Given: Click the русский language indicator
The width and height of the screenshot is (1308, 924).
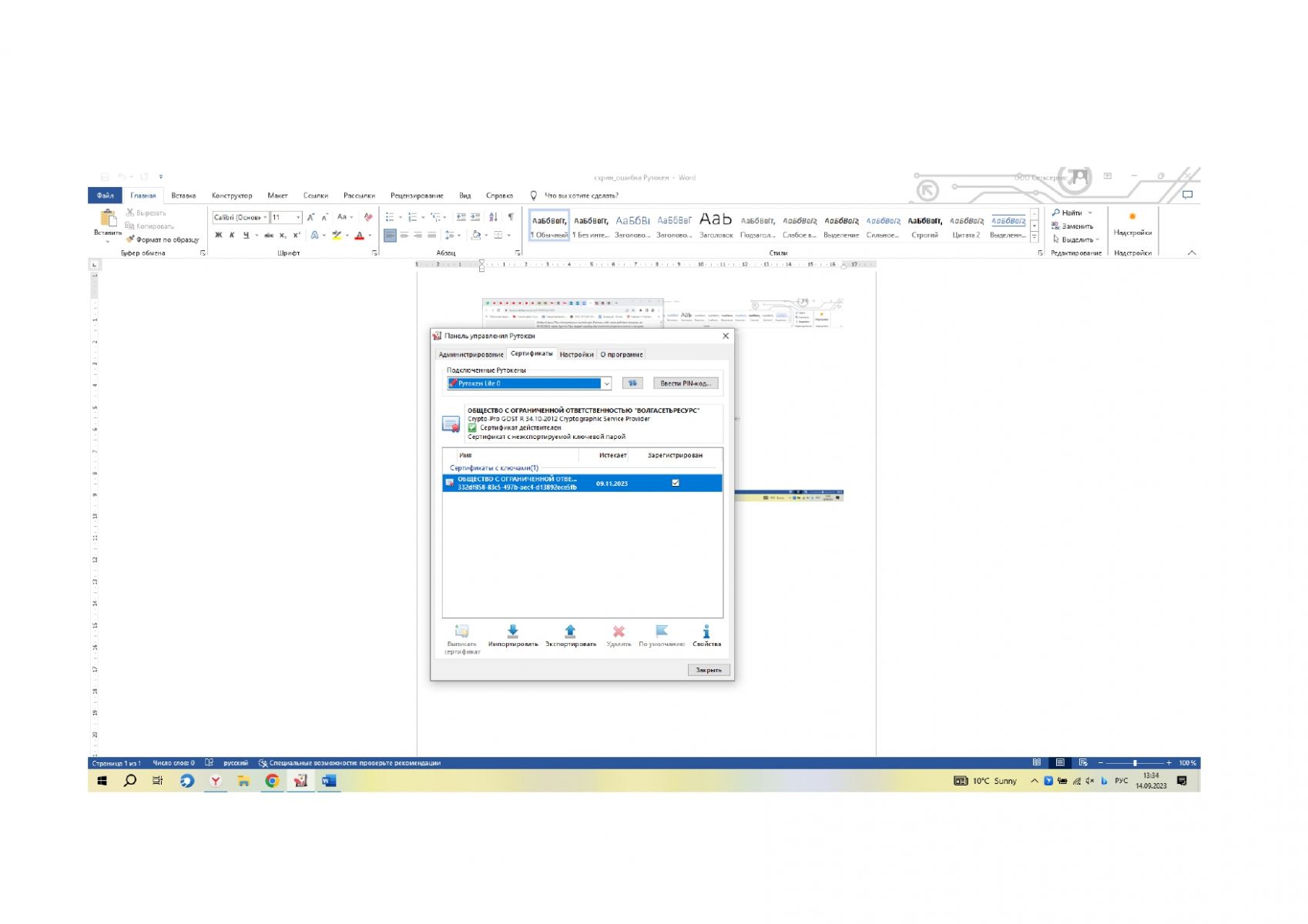Looking at the screenshot, I should [236, 763].
